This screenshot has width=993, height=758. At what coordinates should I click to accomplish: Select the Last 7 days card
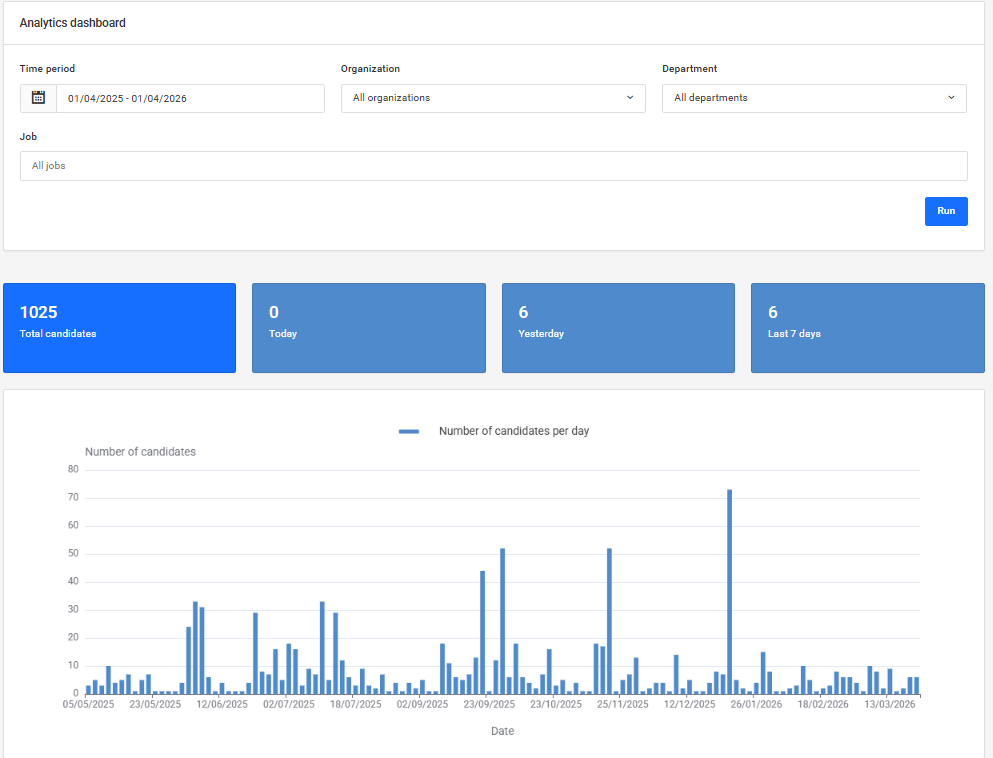[867, 328]
